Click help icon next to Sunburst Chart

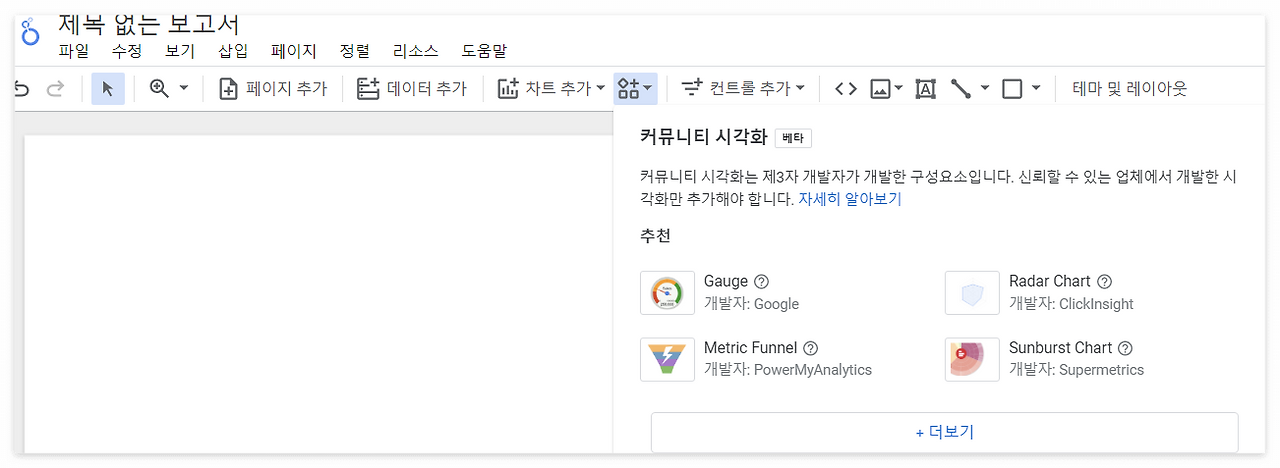pyautogui.click(x=1125, y=348)
